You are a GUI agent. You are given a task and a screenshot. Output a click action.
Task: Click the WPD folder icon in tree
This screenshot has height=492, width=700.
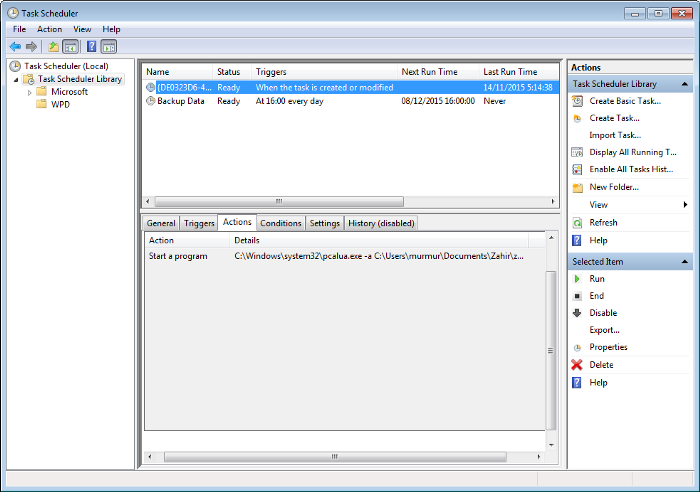42,104
